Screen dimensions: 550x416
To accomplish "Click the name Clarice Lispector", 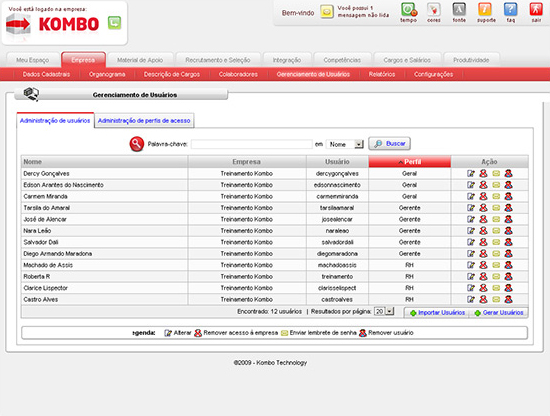I will pyautogui.click(x=46, y=288).
